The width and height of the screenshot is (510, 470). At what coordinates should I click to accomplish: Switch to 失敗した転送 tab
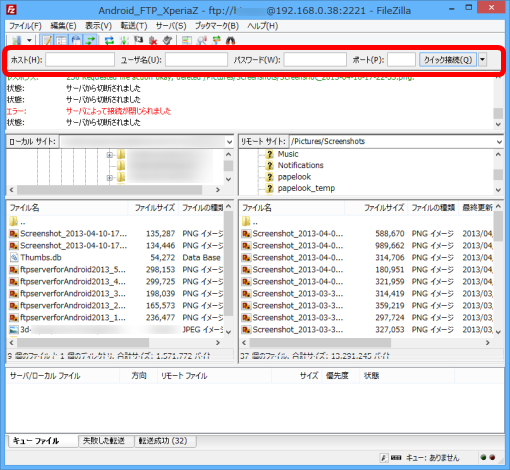click(x=105, y=441)
